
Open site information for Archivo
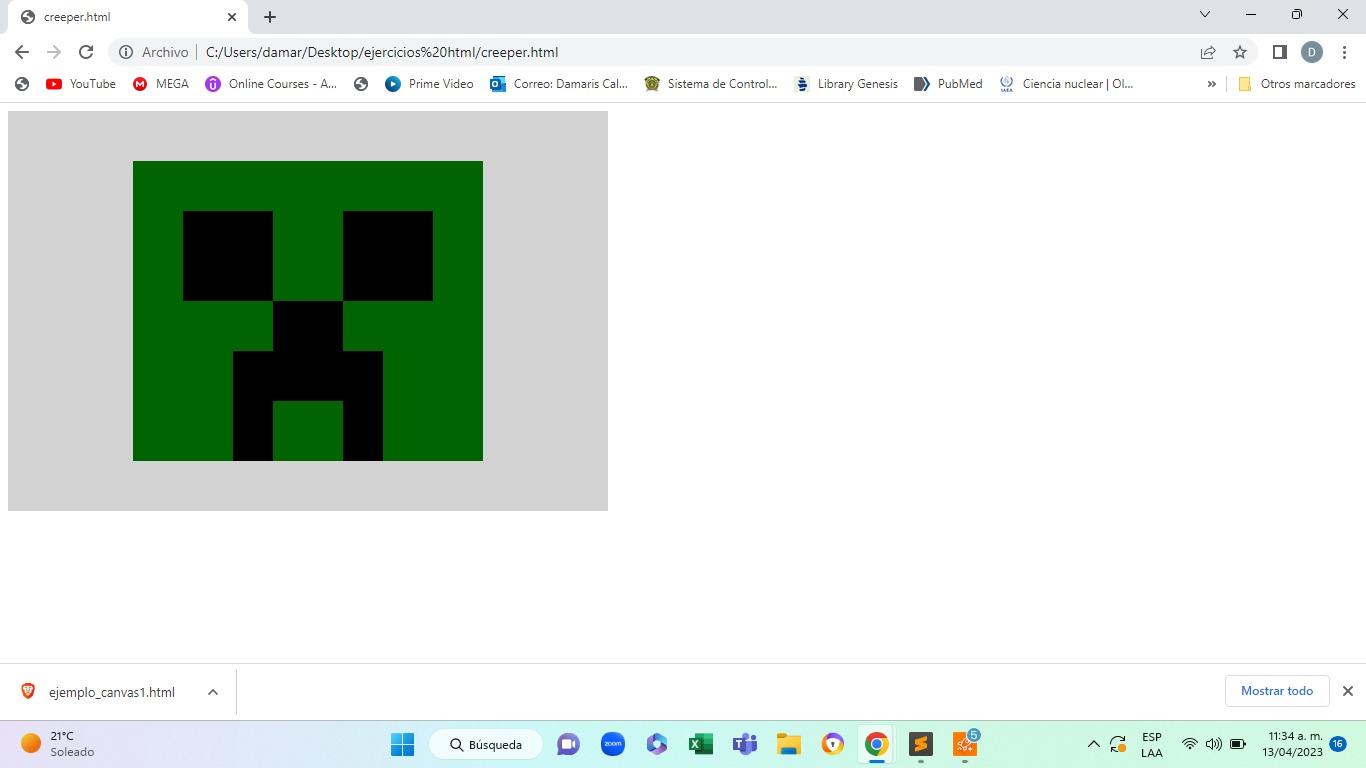tap(154, 52)
